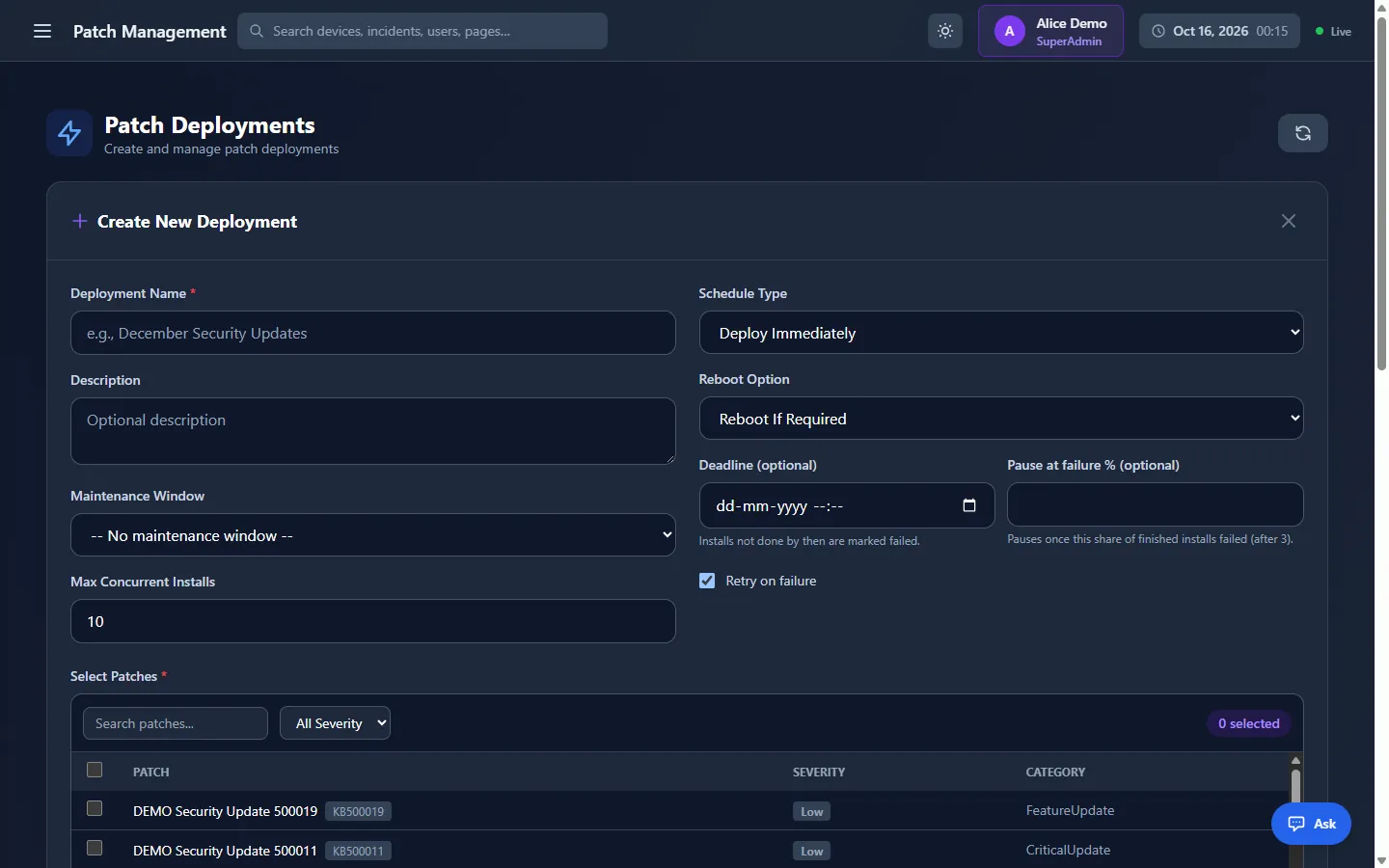Focus the Deployment Name input field

click(373, 333)
